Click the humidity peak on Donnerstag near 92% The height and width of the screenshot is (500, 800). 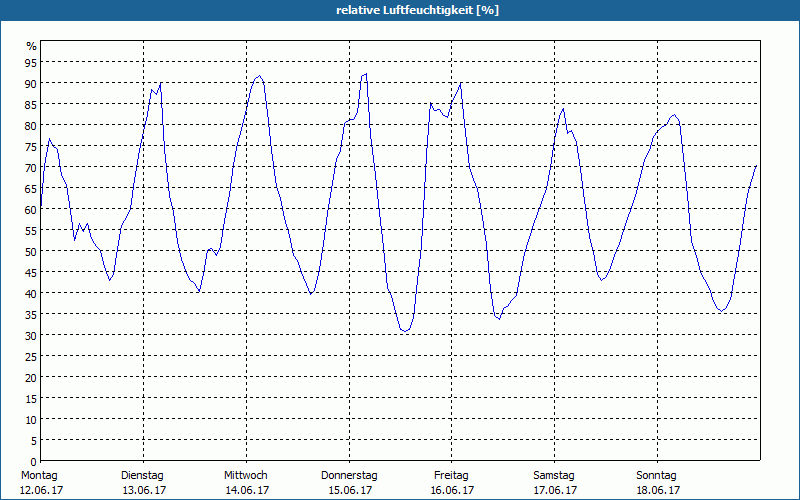pyautogui.click(x=366, y=74)
